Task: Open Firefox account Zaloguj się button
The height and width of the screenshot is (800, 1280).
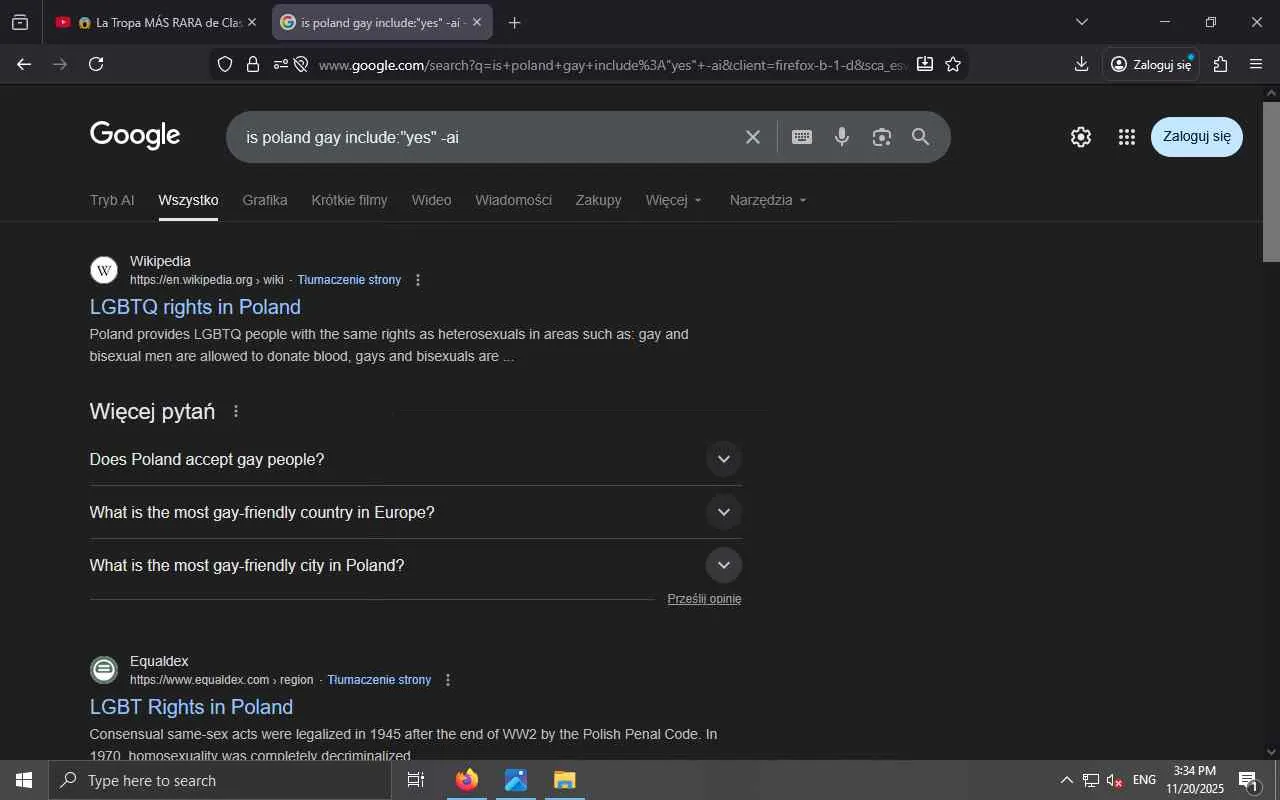Action: [x=1151, y=64]
